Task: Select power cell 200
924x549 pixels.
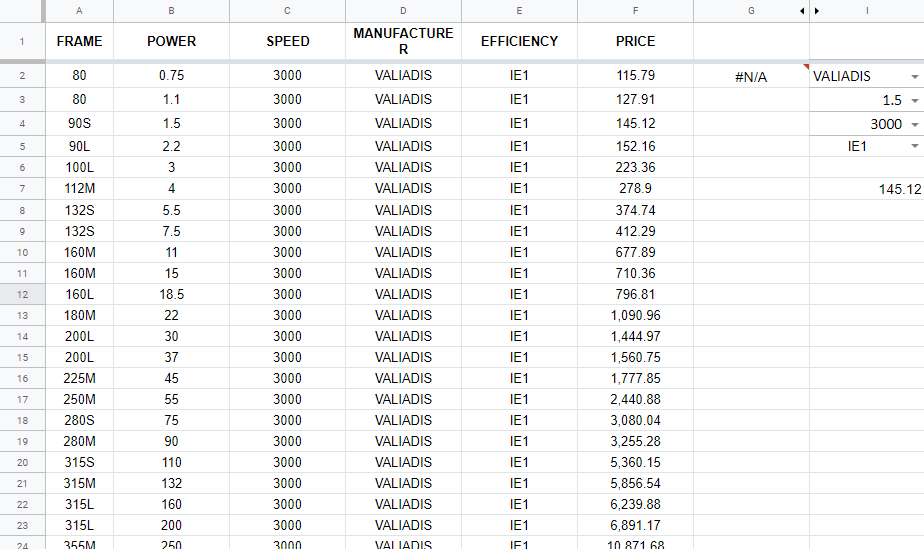Action: pyautogui.click(x=171, y=525)
